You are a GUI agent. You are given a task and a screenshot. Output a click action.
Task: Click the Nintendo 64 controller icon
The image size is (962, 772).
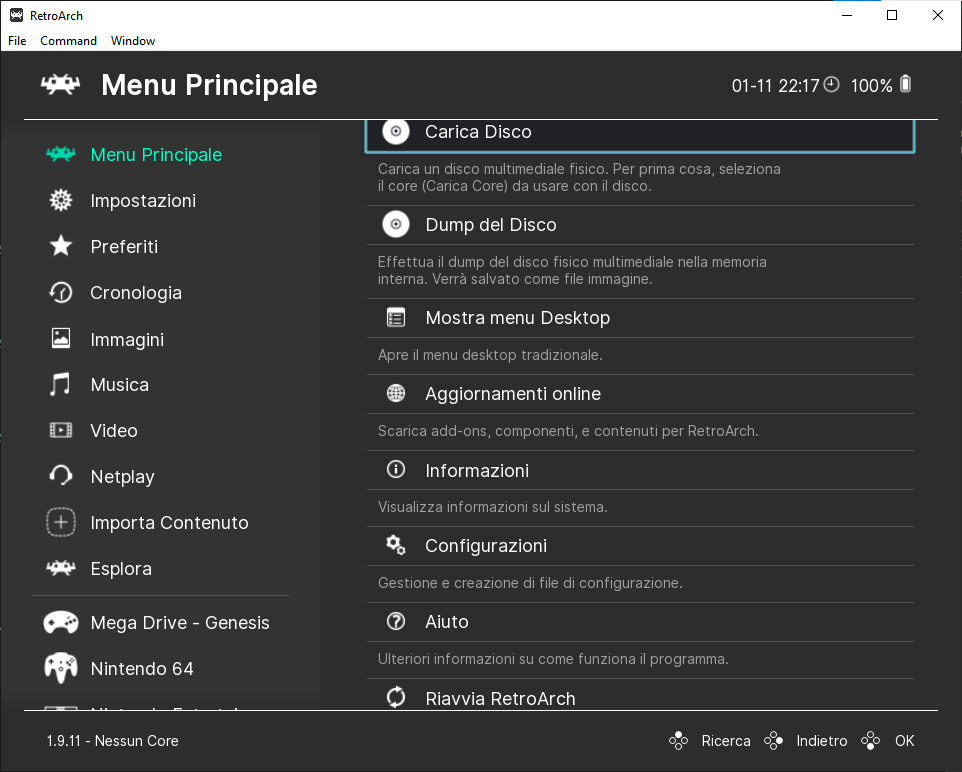point(61,668)
